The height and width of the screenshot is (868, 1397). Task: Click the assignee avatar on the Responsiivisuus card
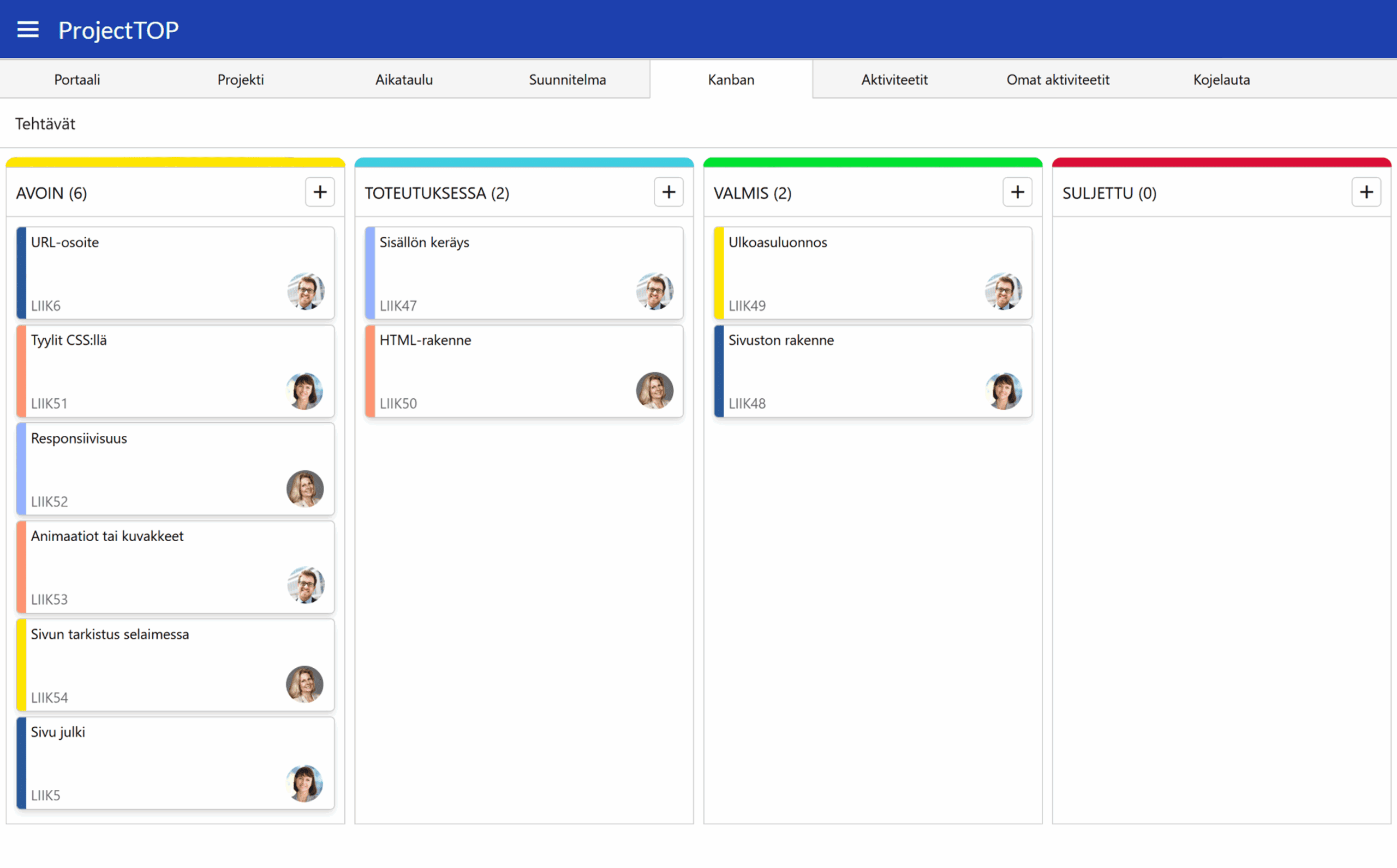coord(305,488)
